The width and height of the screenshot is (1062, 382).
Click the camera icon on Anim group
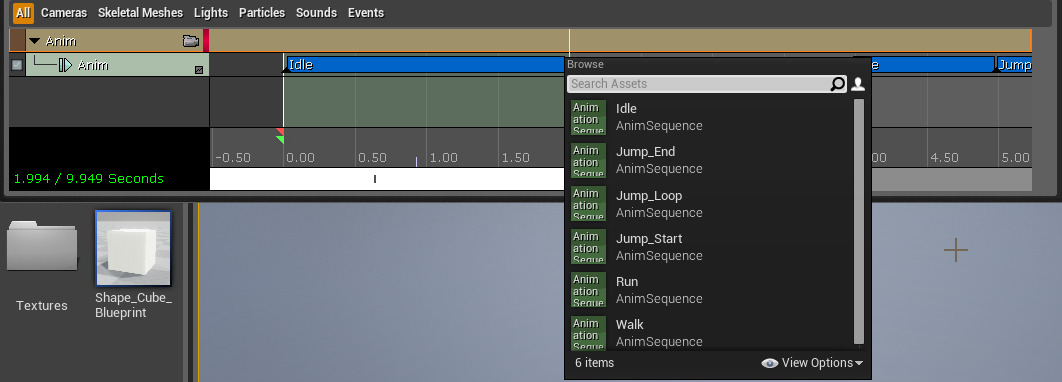tap(190, 41)
